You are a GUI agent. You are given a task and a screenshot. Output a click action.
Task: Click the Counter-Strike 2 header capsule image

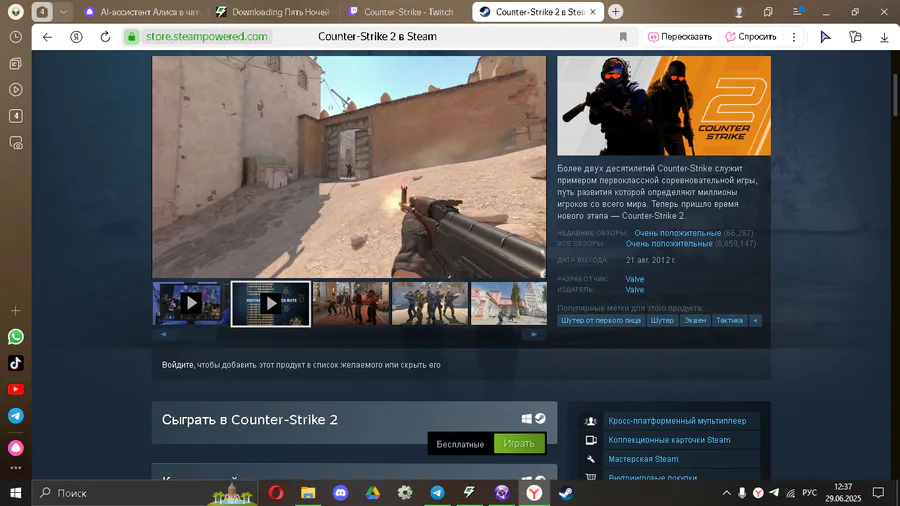pyautogui.click(x=664, y=106)
